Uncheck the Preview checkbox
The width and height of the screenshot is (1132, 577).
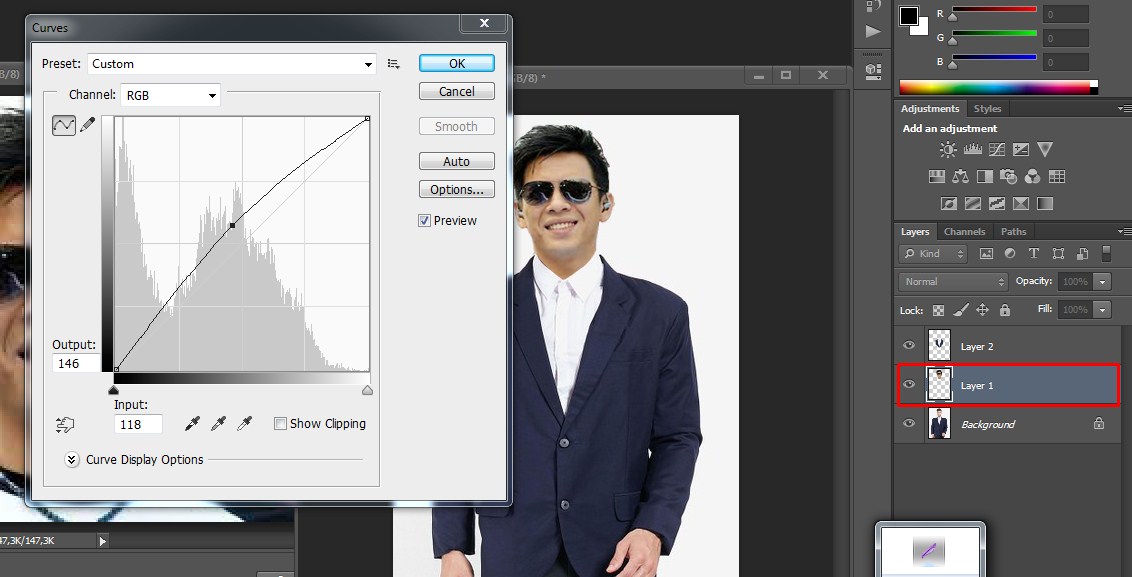[425, 221]
